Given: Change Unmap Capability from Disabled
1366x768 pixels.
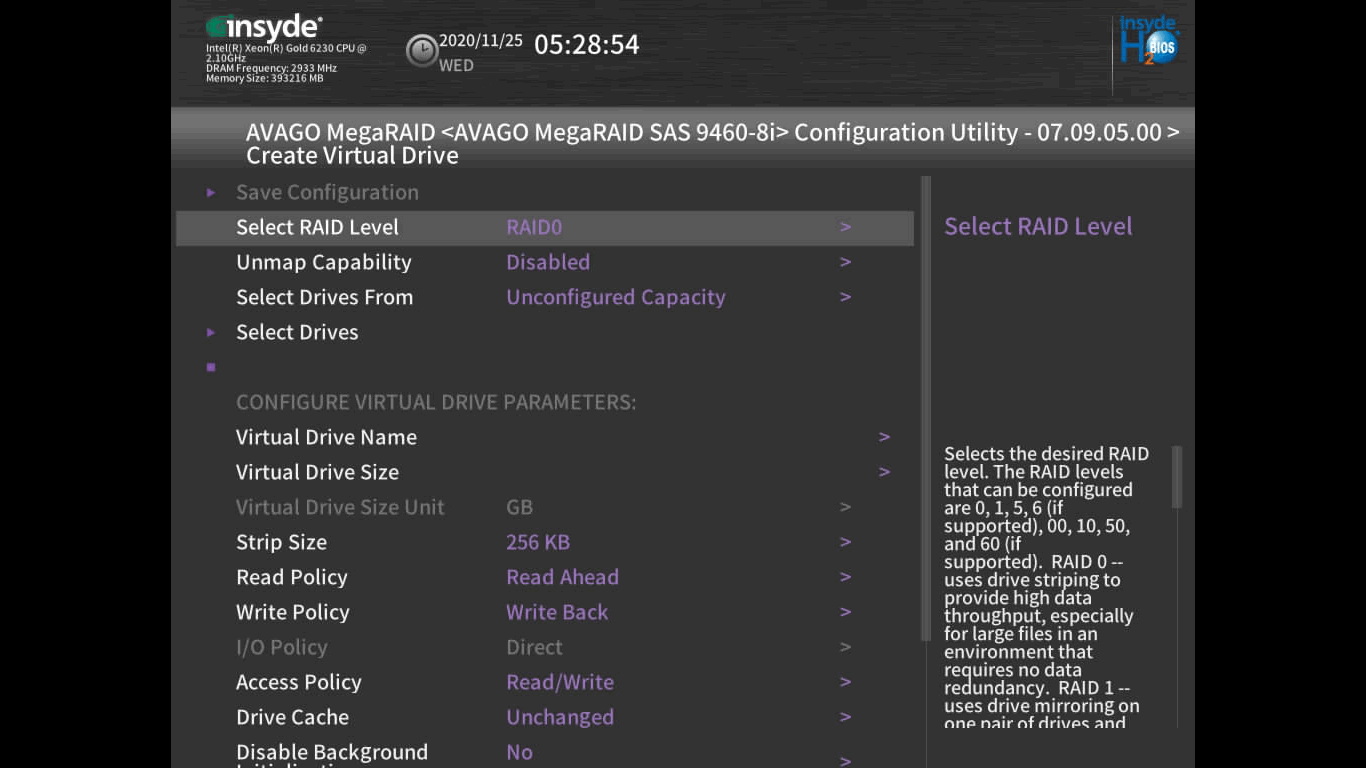Looking at the screenshot, I should pyautogui.click(x=547, y=262).
